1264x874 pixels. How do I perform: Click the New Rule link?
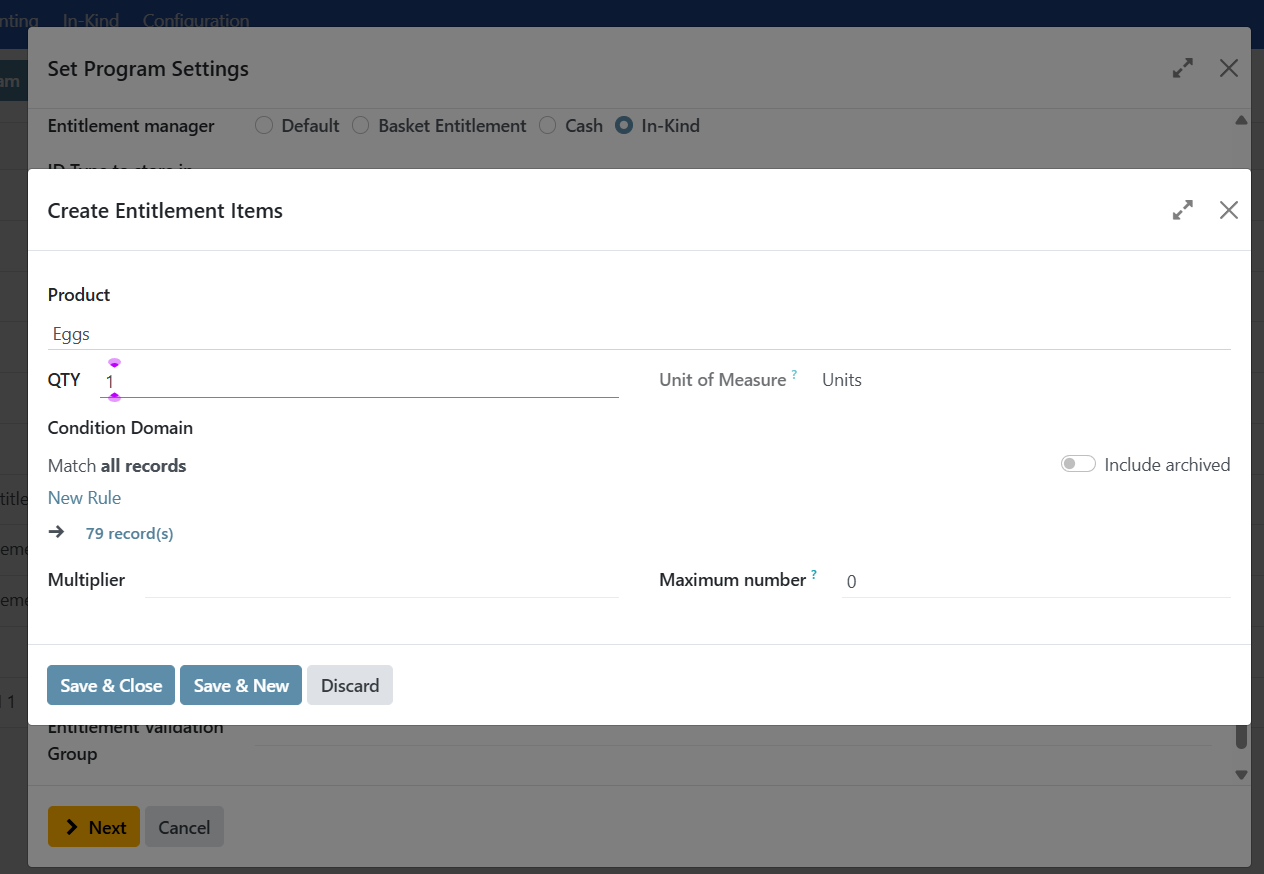(x=85, y=498)
